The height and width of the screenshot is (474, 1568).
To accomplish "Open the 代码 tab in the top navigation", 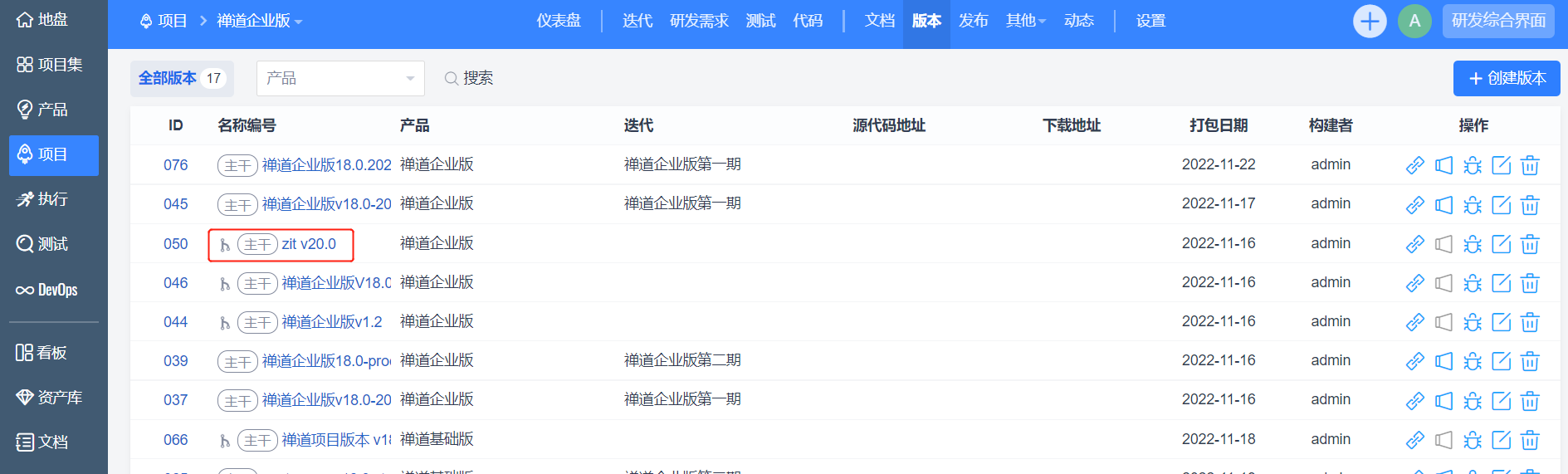I will [x=808, y=21].
